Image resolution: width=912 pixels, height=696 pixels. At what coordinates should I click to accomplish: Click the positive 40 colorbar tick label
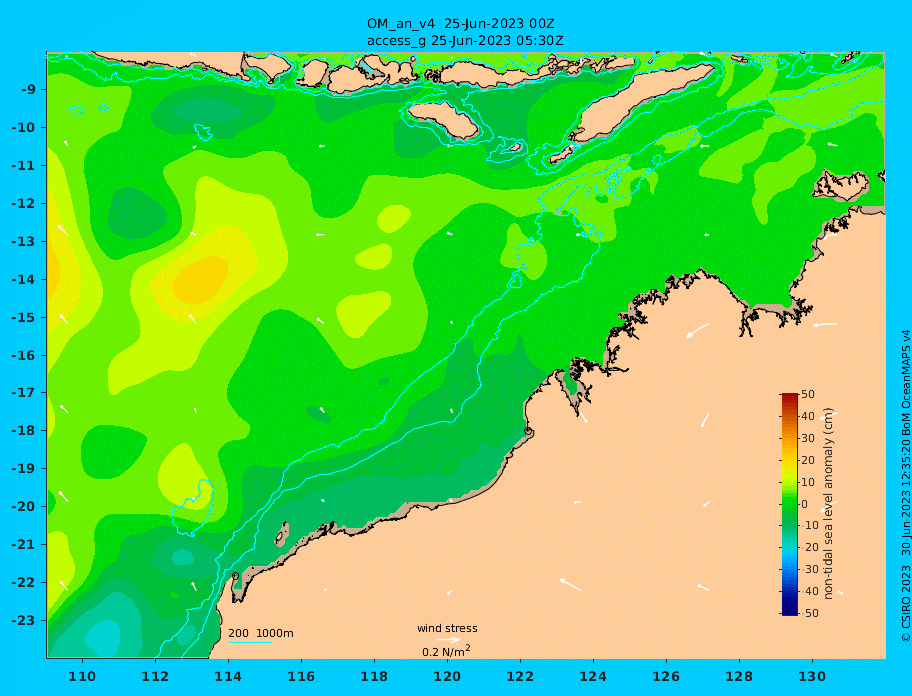(808, 416)
